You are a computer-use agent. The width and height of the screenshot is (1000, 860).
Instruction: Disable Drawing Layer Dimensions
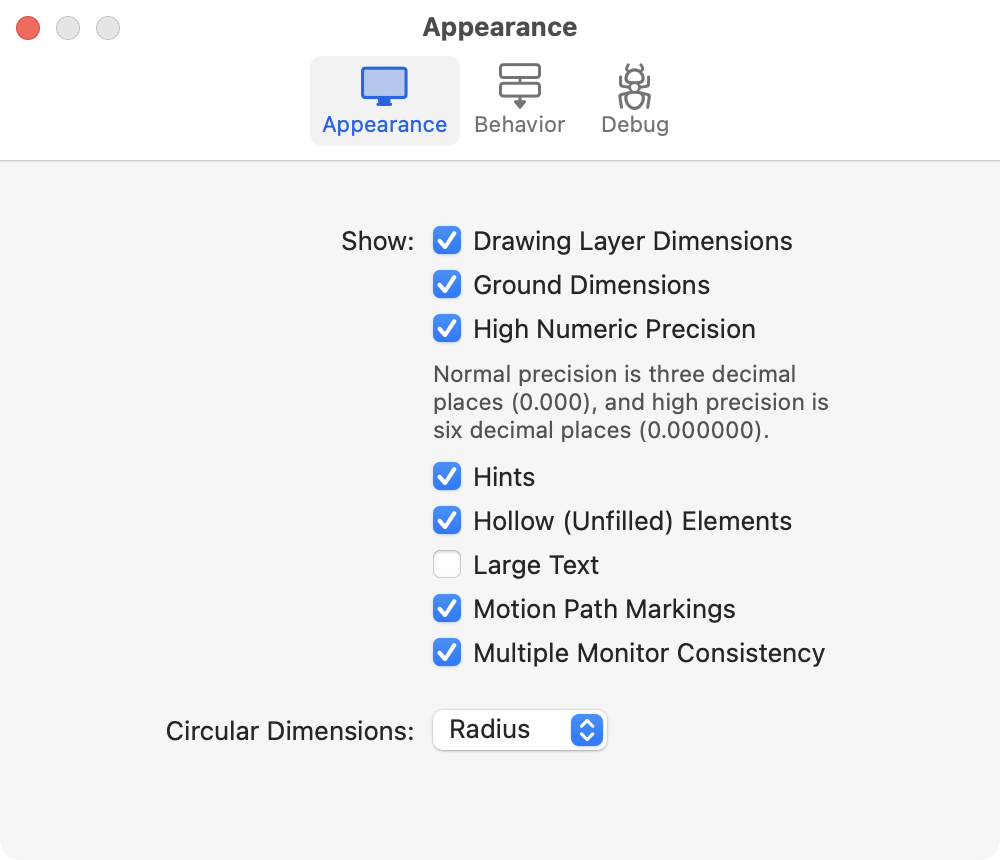[x=447, y=240]
